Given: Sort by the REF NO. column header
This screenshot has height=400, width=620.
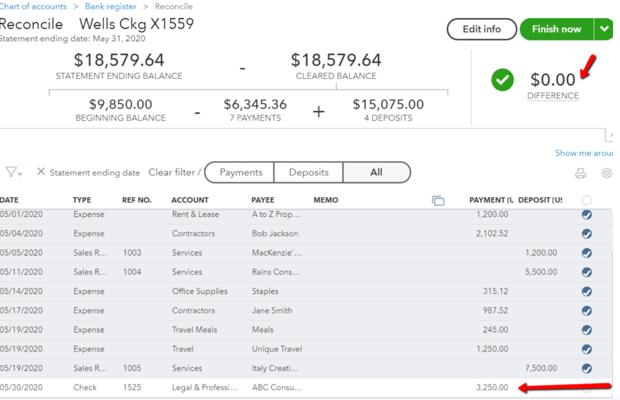Looking at the screenshot, I should tap(136, 200).
